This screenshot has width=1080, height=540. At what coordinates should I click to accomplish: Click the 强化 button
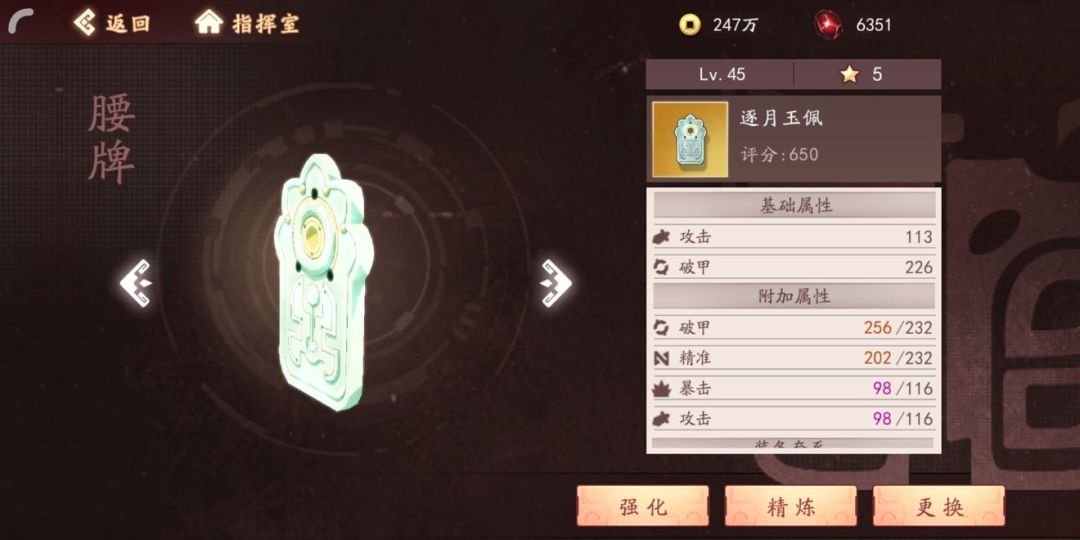pyautogui.click(x=643, y=506)
